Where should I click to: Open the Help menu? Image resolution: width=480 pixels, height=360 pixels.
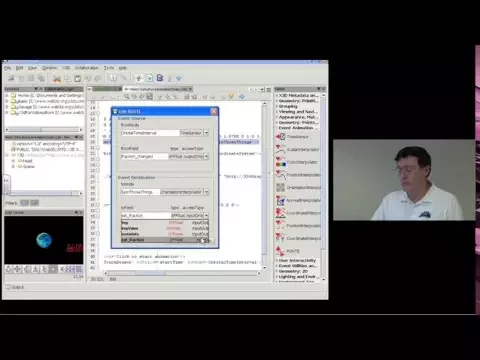(123, 68)
